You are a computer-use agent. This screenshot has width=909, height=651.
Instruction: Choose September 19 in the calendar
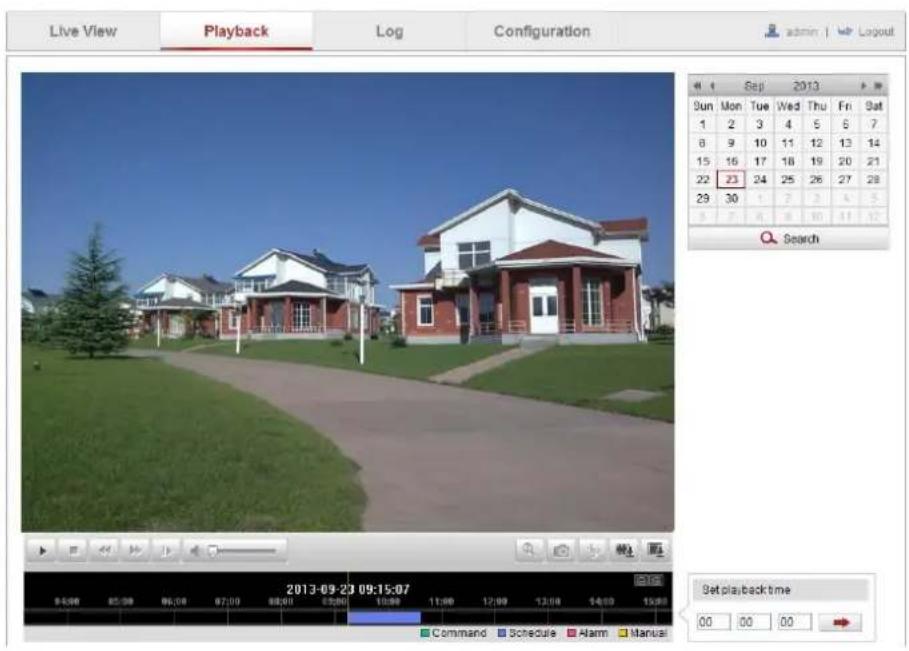coord(816,161)
